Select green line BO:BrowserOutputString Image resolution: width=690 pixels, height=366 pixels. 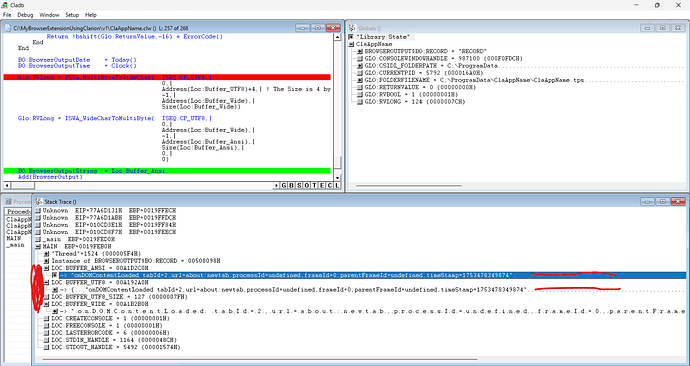167,171
